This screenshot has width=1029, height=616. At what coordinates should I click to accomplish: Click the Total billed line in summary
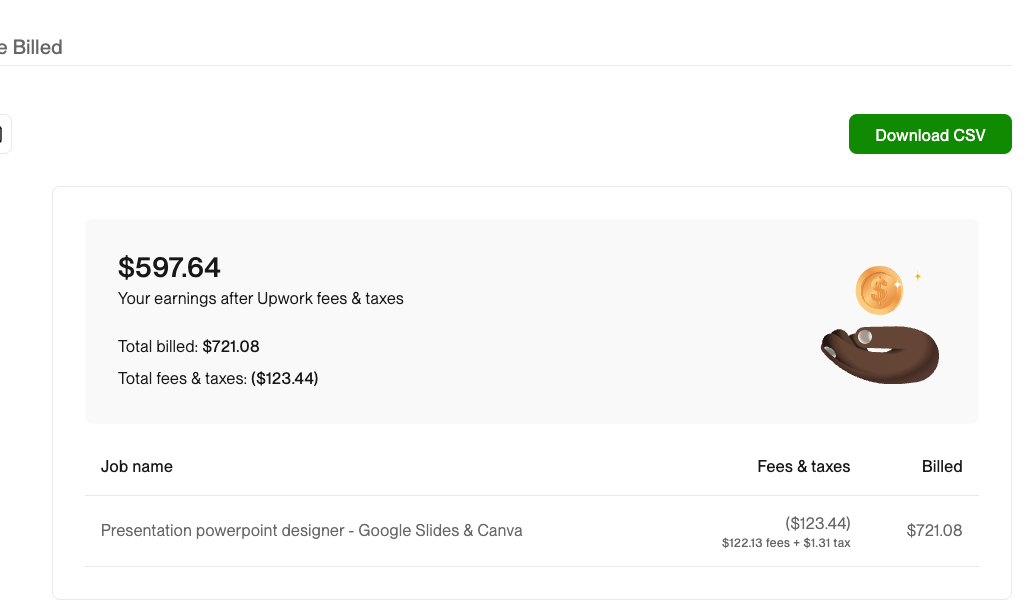189,346
